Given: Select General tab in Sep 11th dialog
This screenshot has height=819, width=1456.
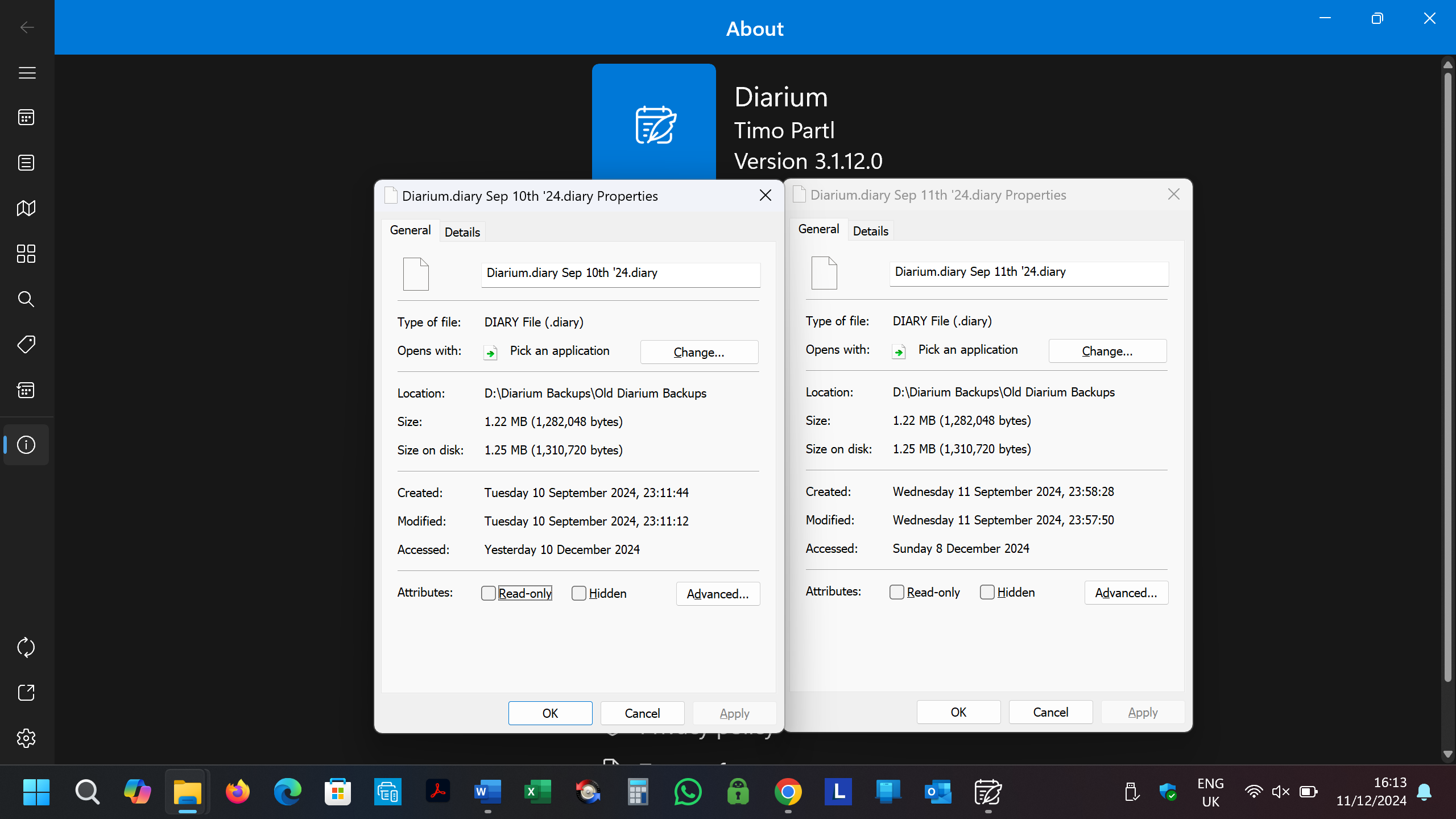Looking at the screenshot, I should 818,229.
